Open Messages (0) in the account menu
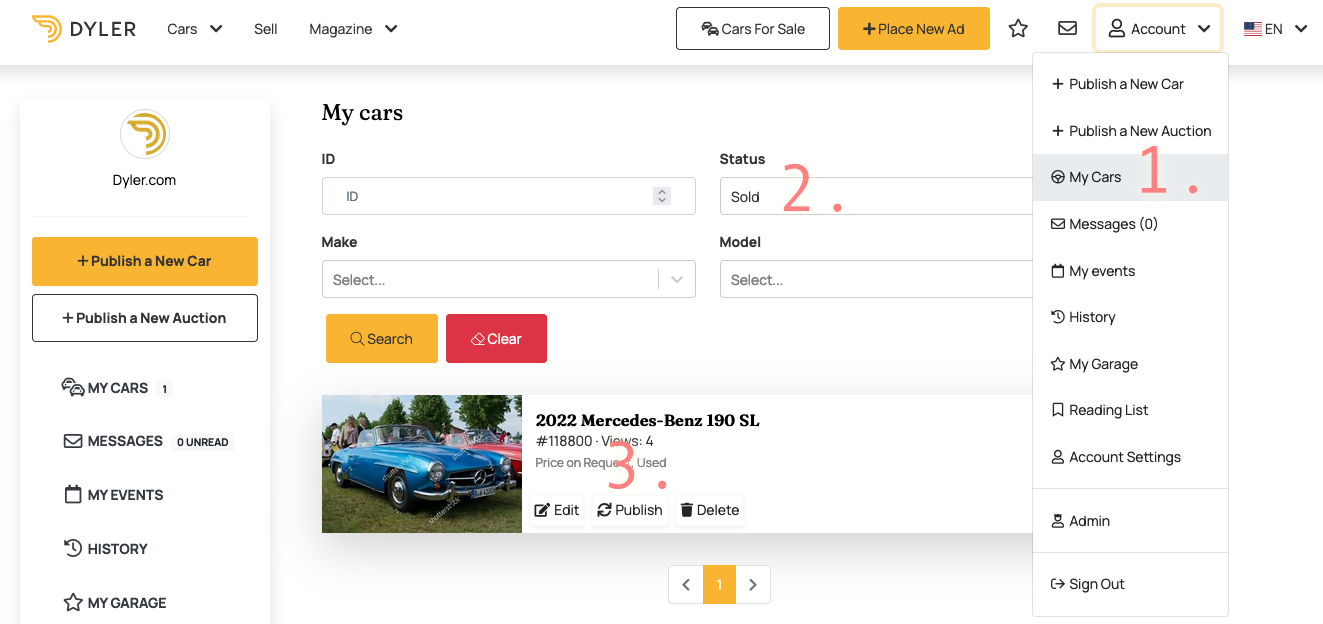 tap(1130, 224)
